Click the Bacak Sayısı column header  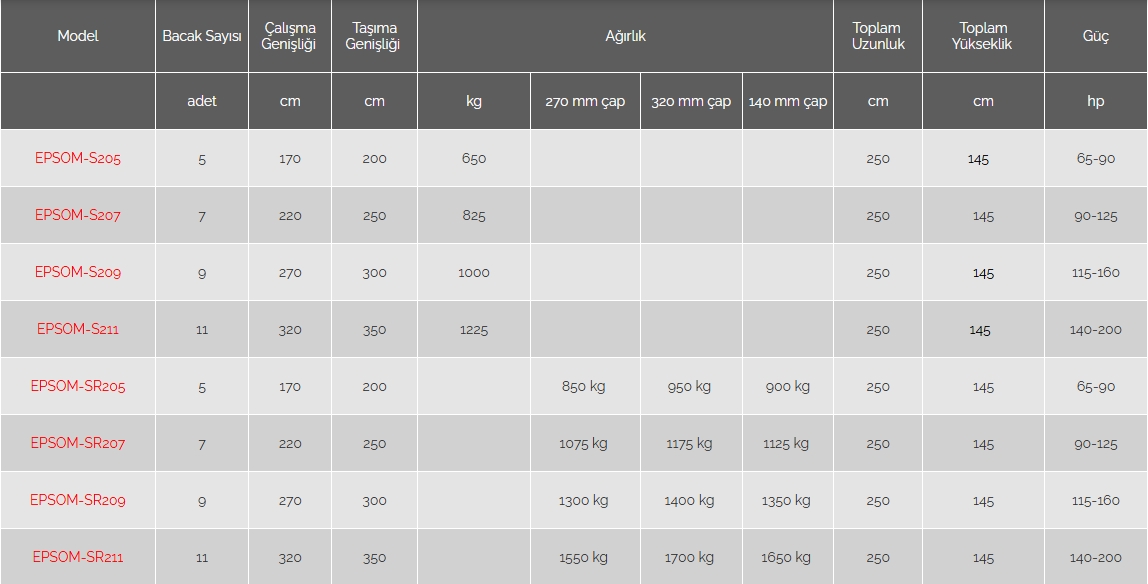[202, 36]
